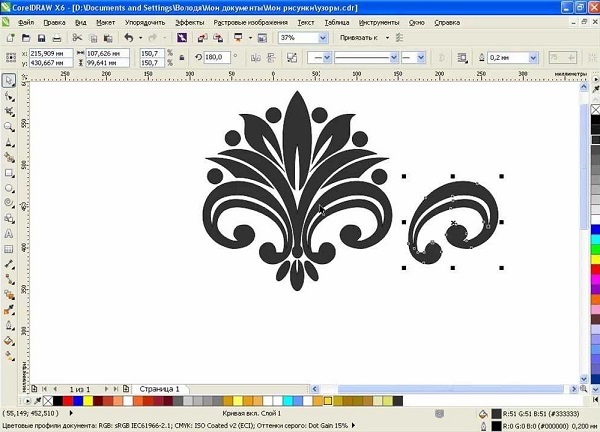Activate the Text tool
Viewport: 600px width, 432px height.
[x=9, y=233]
